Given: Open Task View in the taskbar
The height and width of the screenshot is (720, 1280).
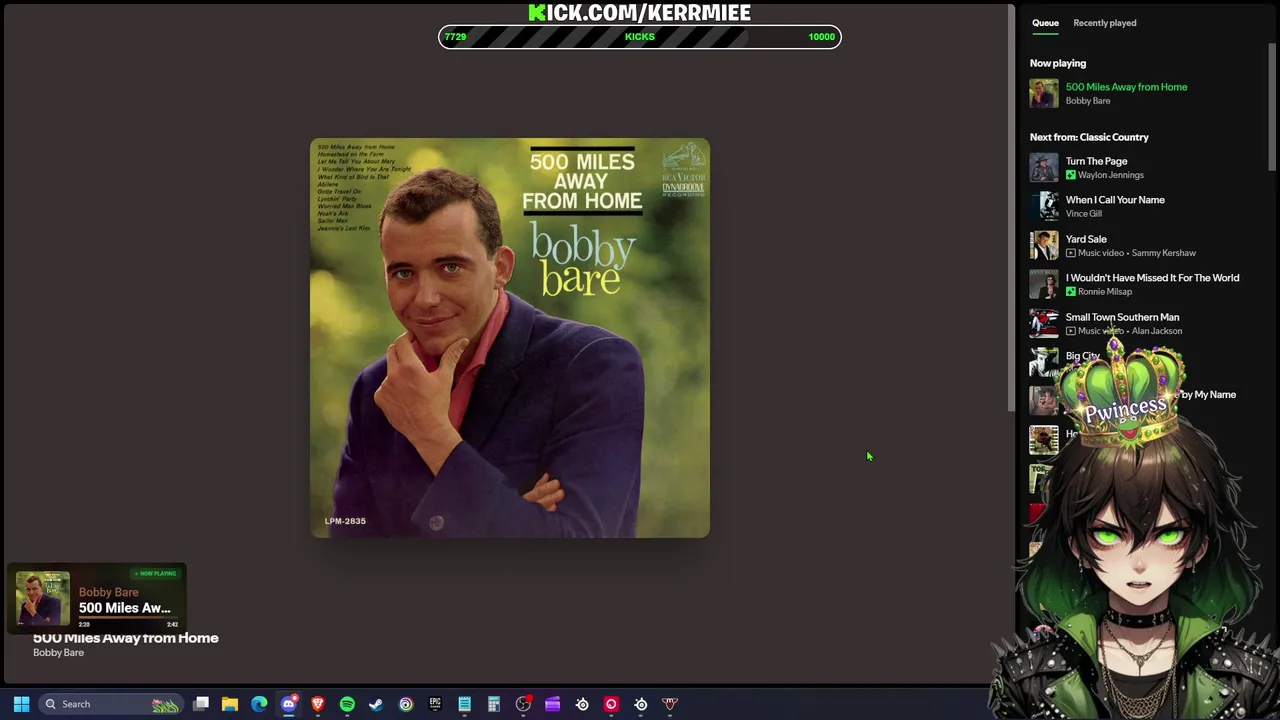Looking at the screenshot, I should (x=201, y=704).
